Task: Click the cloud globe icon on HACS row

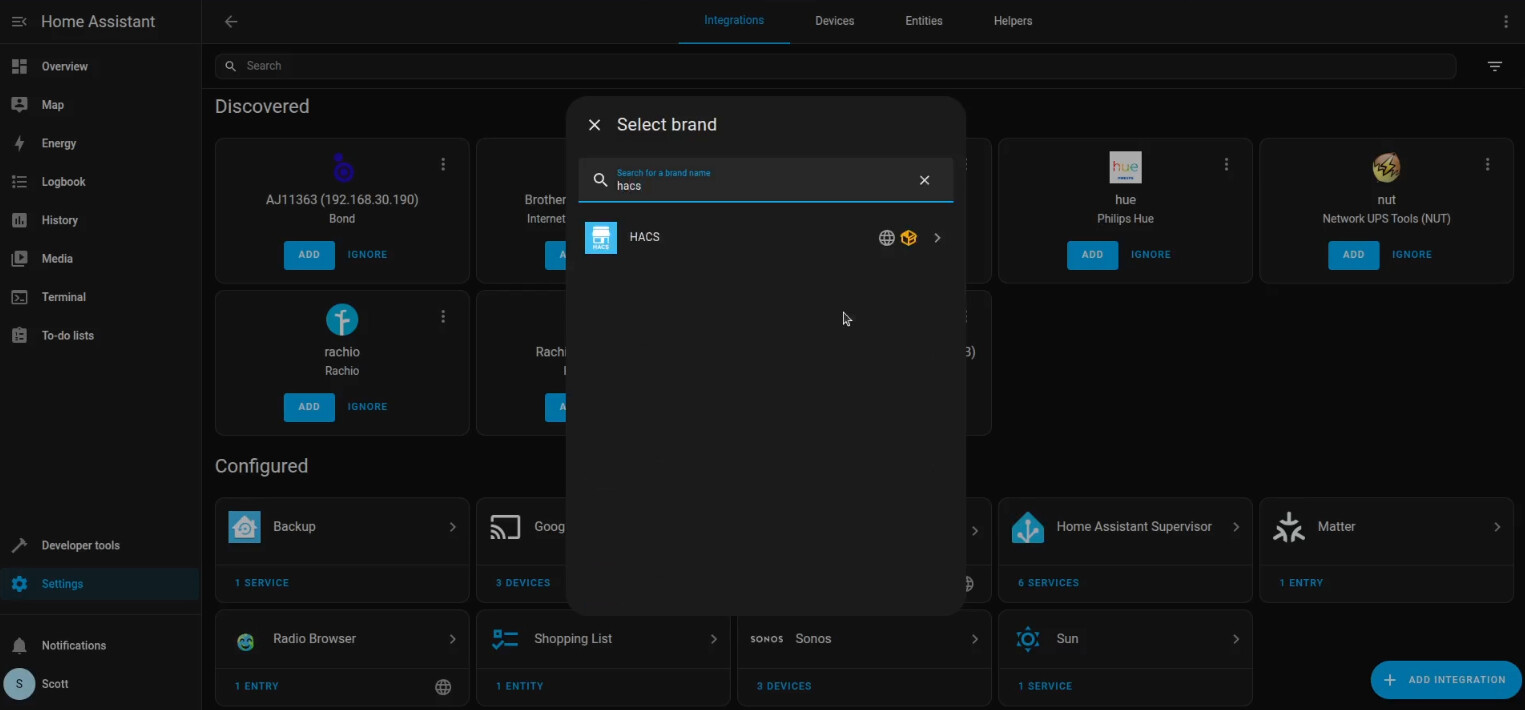Action: [886, 238]
